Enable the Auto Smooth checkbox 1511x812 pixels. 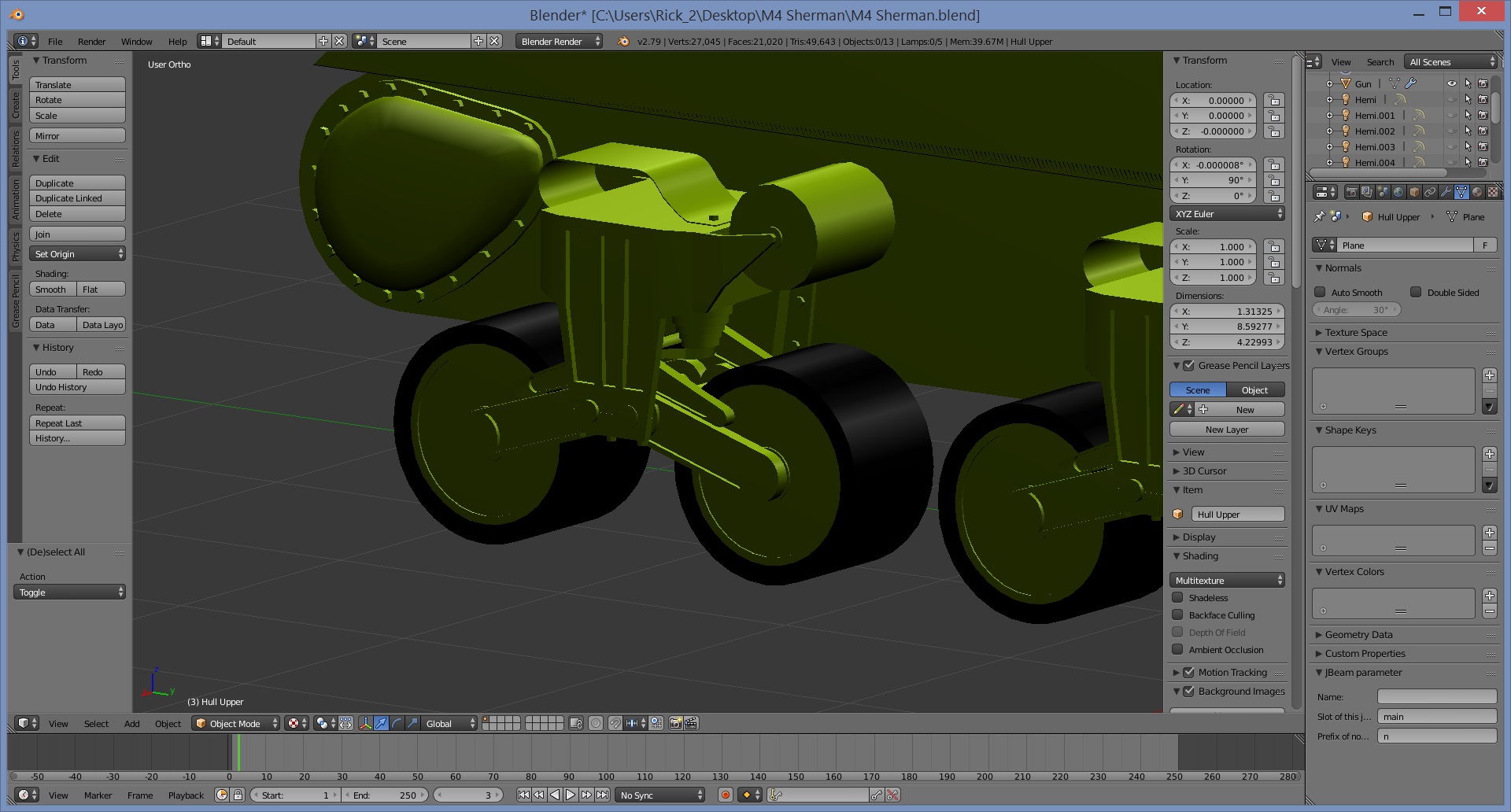point(1321,292)
